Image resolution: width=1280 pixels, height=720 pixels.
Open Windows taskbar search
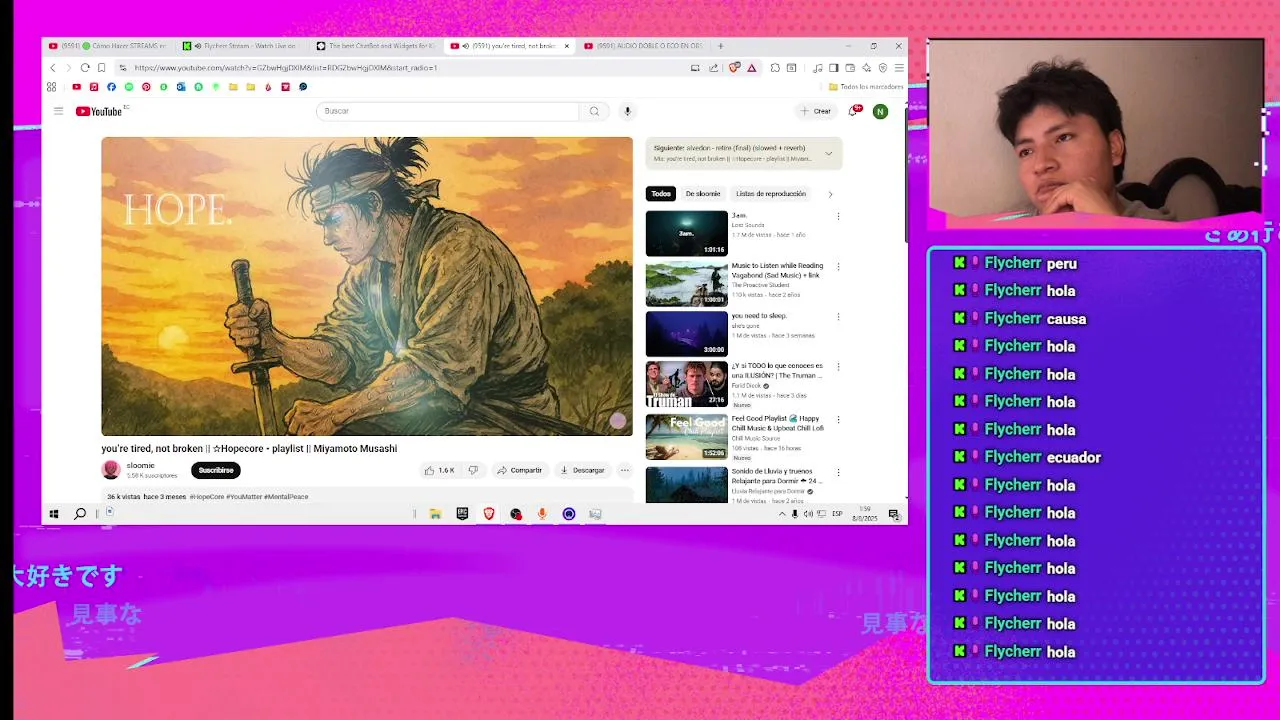tap(80, 514)
